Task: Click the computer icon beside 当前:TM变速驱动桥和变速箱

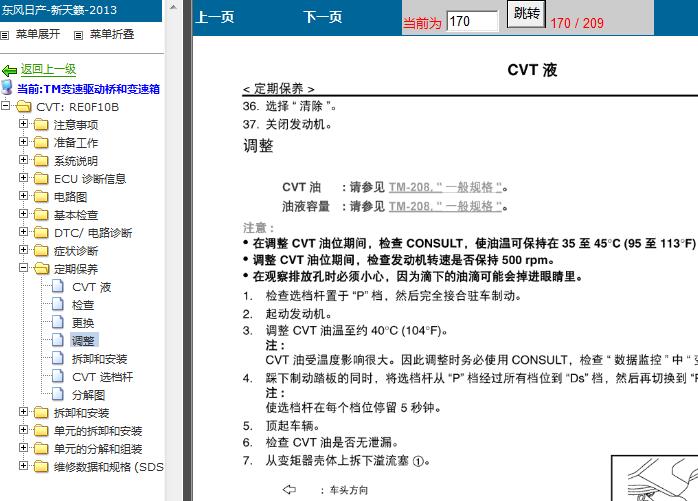Action: (7, 88)
